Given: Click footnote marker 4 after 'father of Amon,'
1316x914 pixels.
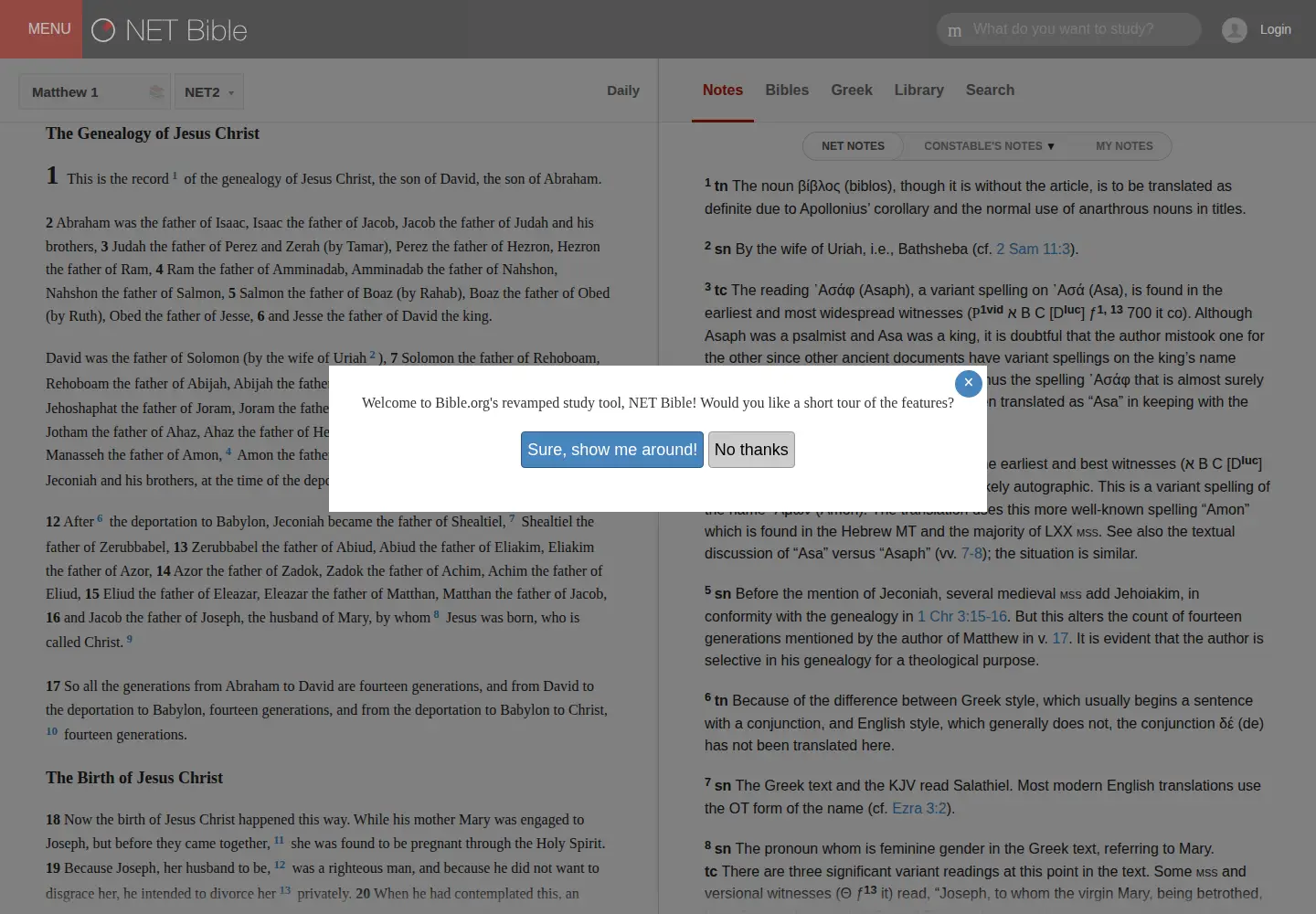Looking at the screenshot, I should click(x=228, y=452).
